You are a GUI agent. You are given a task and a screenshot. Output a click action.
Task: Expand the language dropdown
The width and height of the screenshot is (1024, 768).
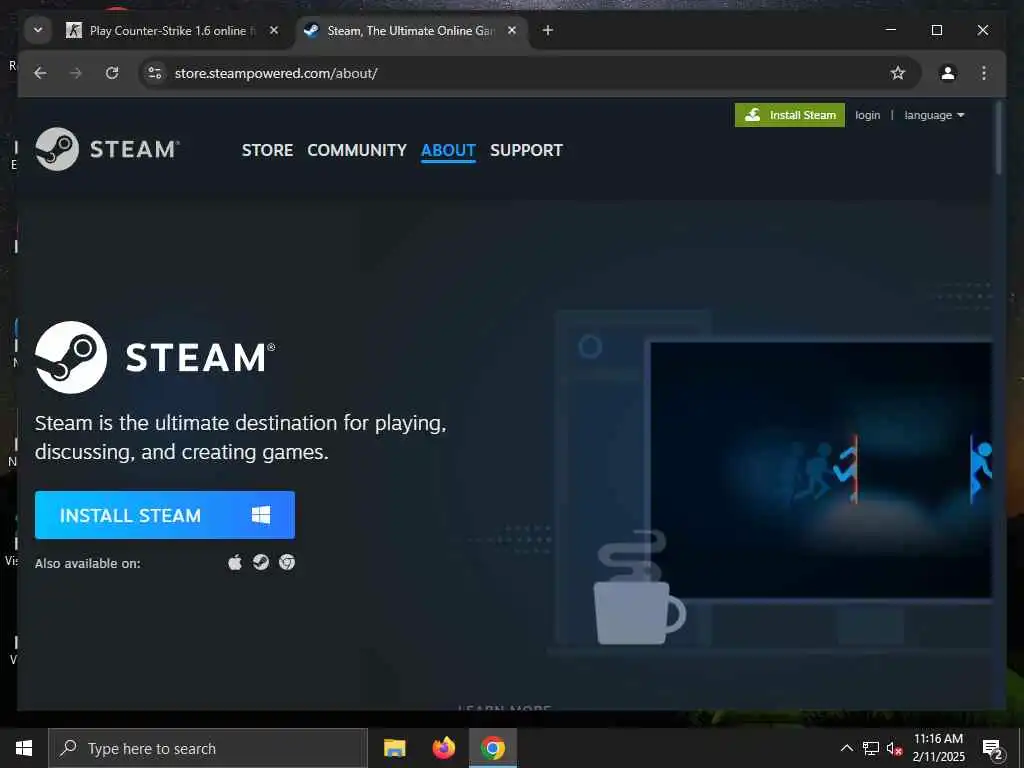click(934, 115)
